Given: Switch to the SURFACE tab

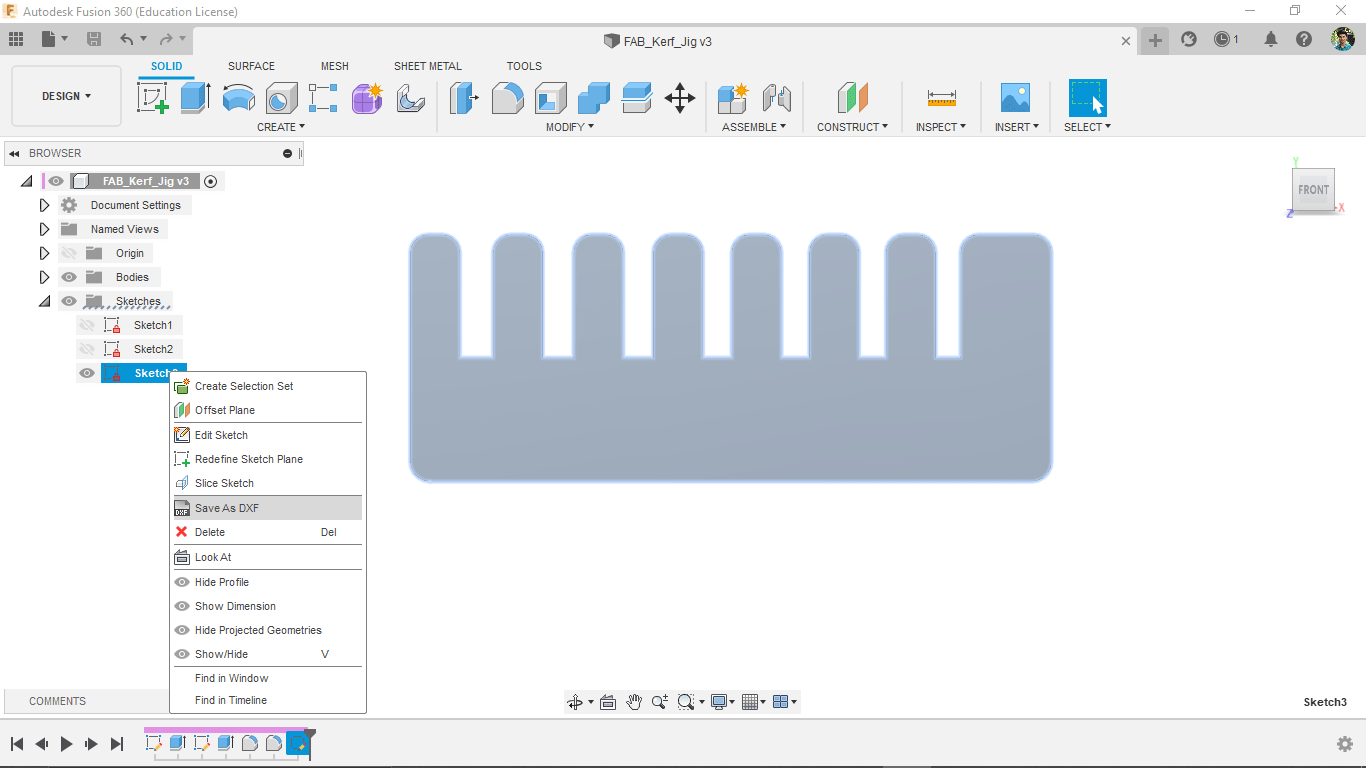Looking at the screenshot, I should click(251, 66).
